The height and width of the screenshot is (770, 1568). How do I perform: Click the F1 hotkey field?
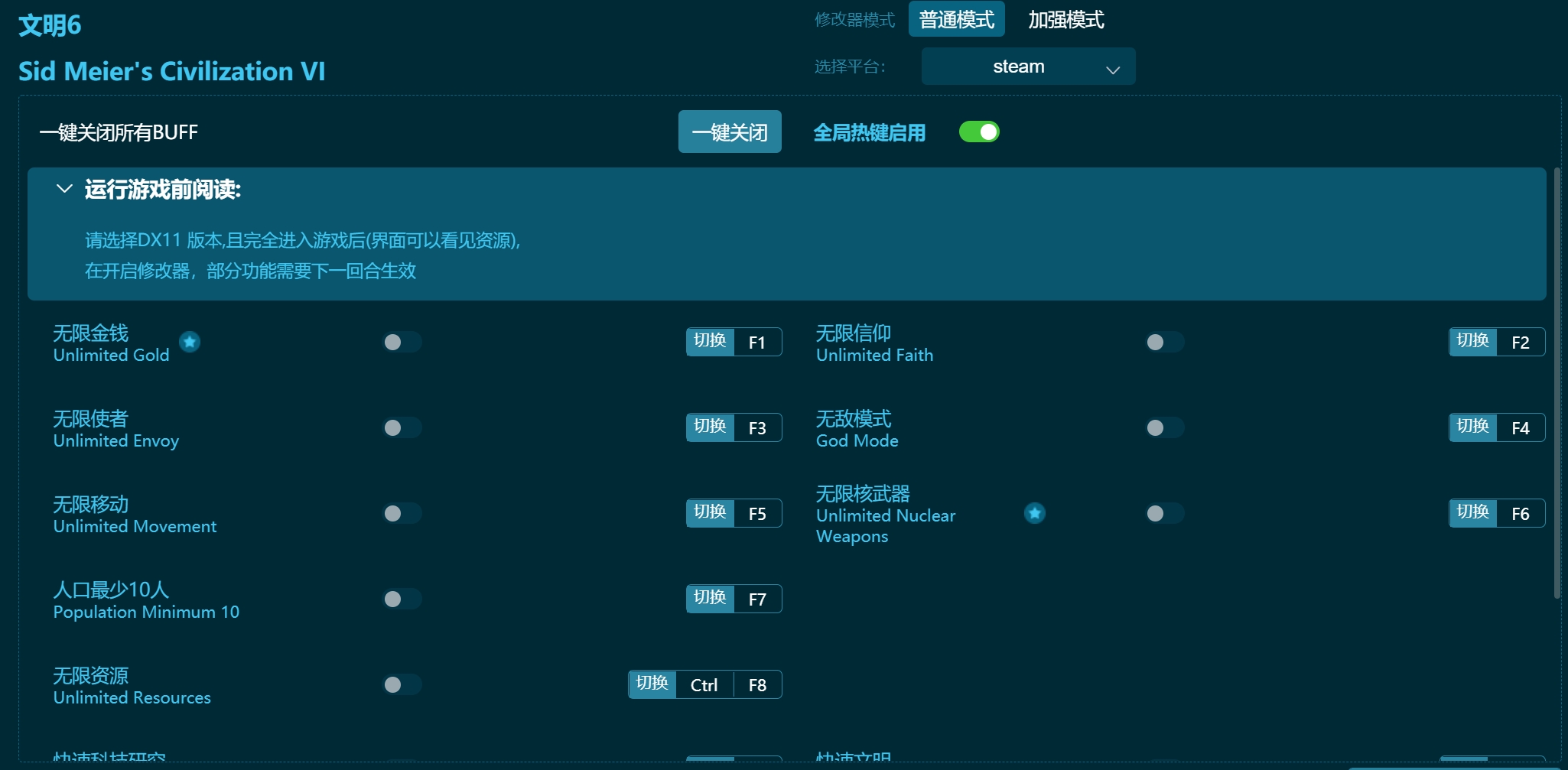(757, 343)
